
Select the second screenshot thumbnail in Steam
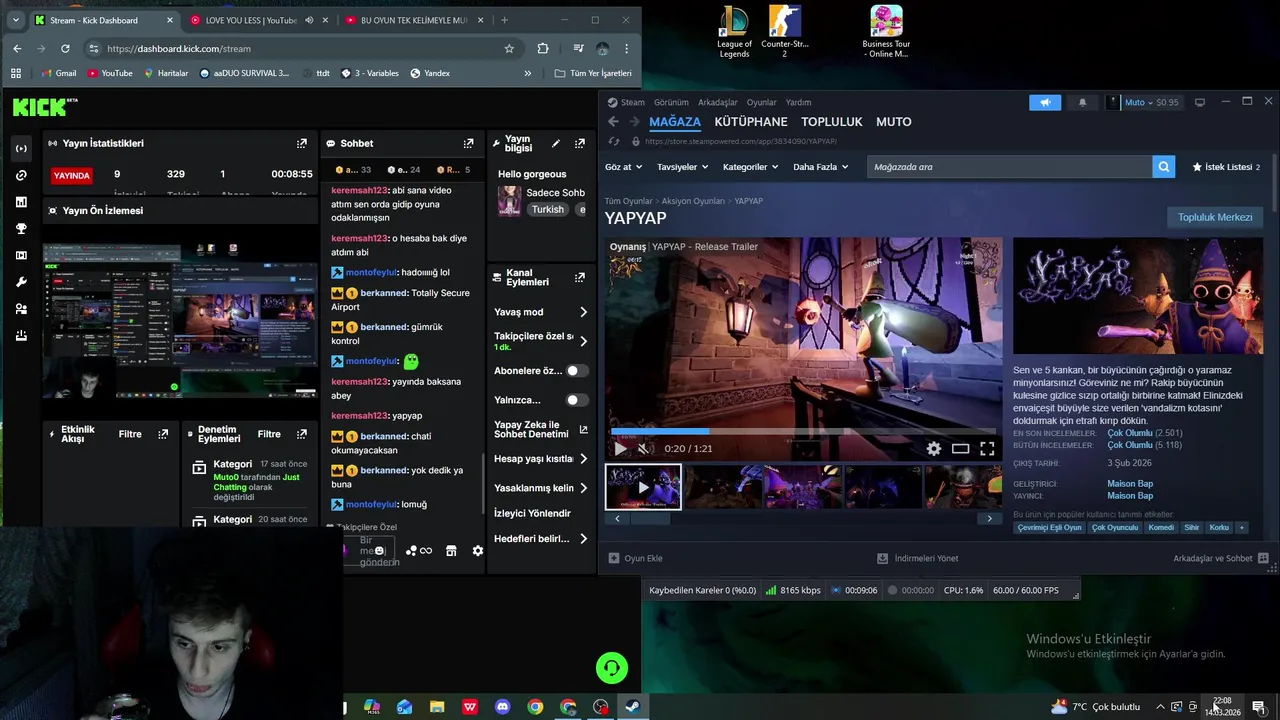pyautogui.click(x=723, y=487)
